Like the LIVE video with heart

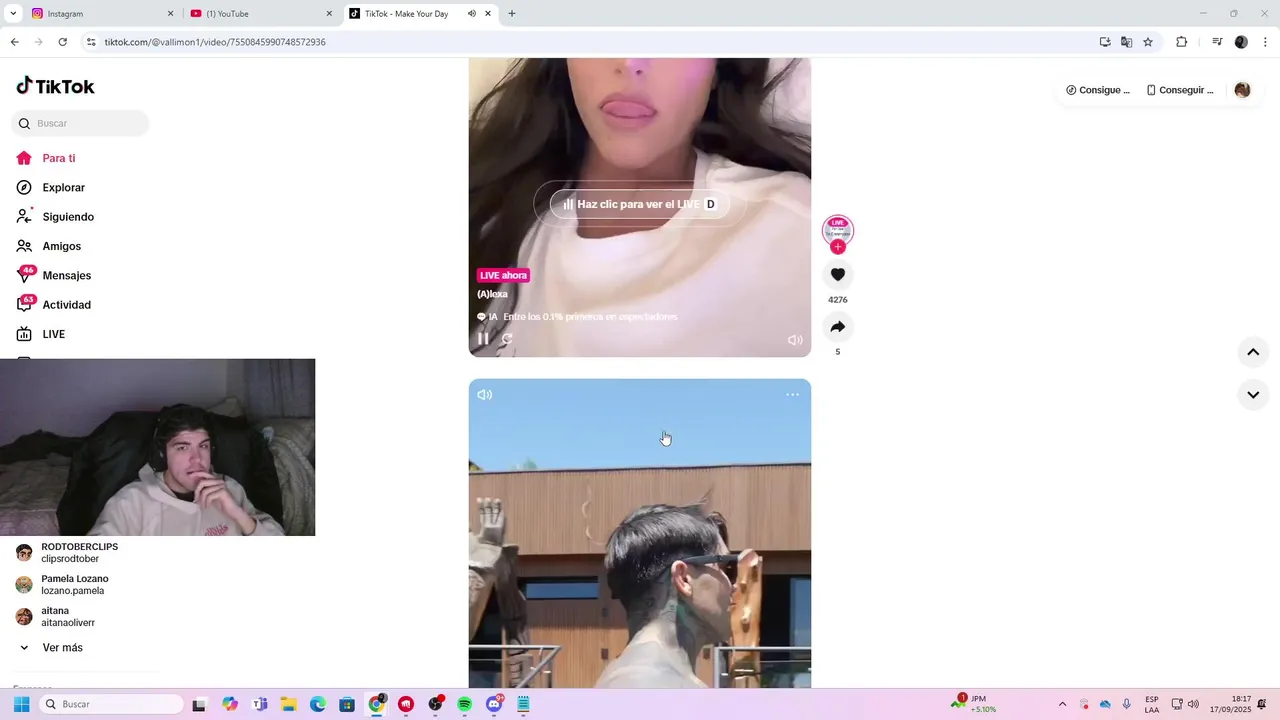[838, 275]
